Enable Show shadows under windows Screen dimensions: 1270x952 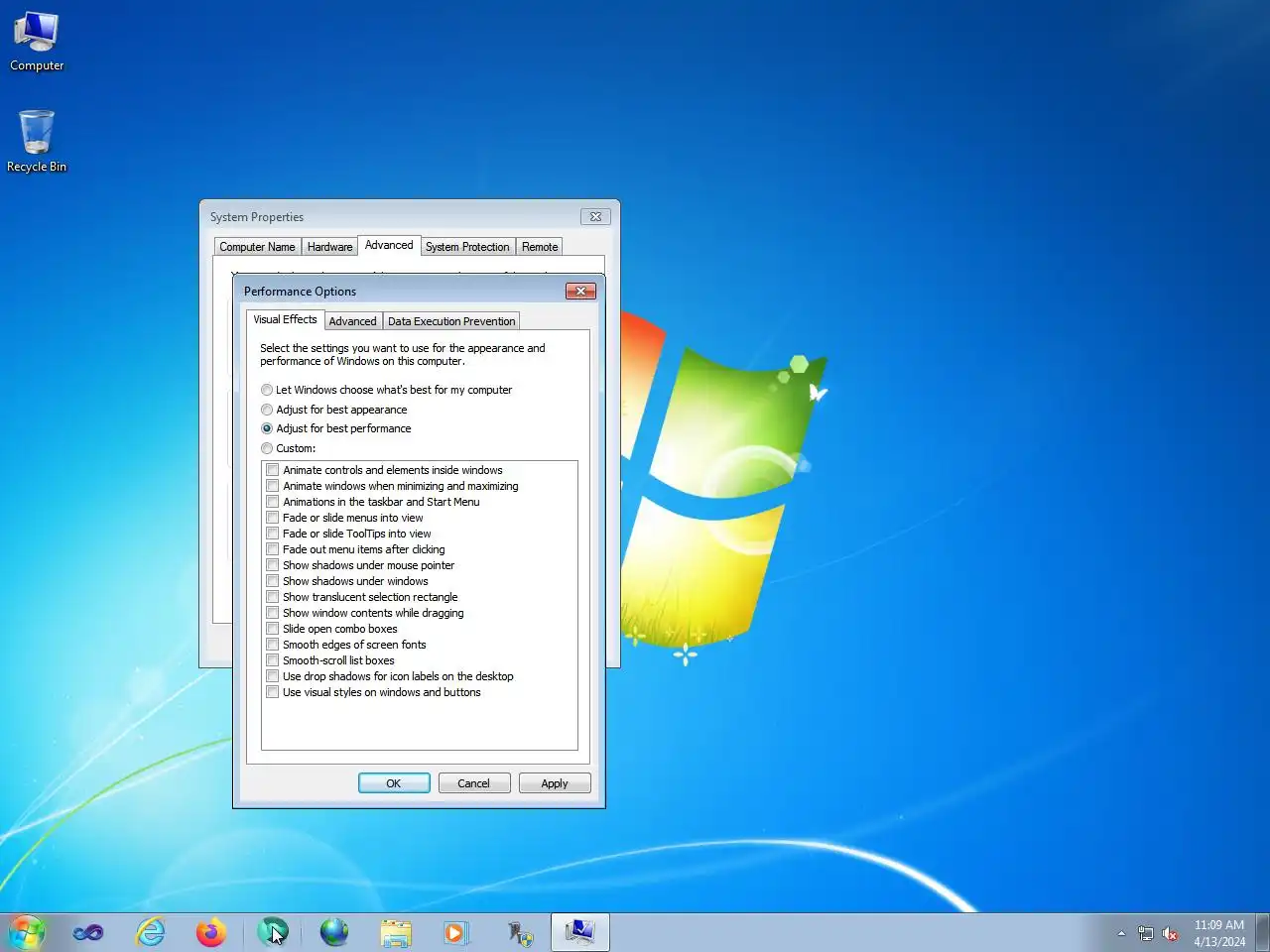click(x=273, y=581)
